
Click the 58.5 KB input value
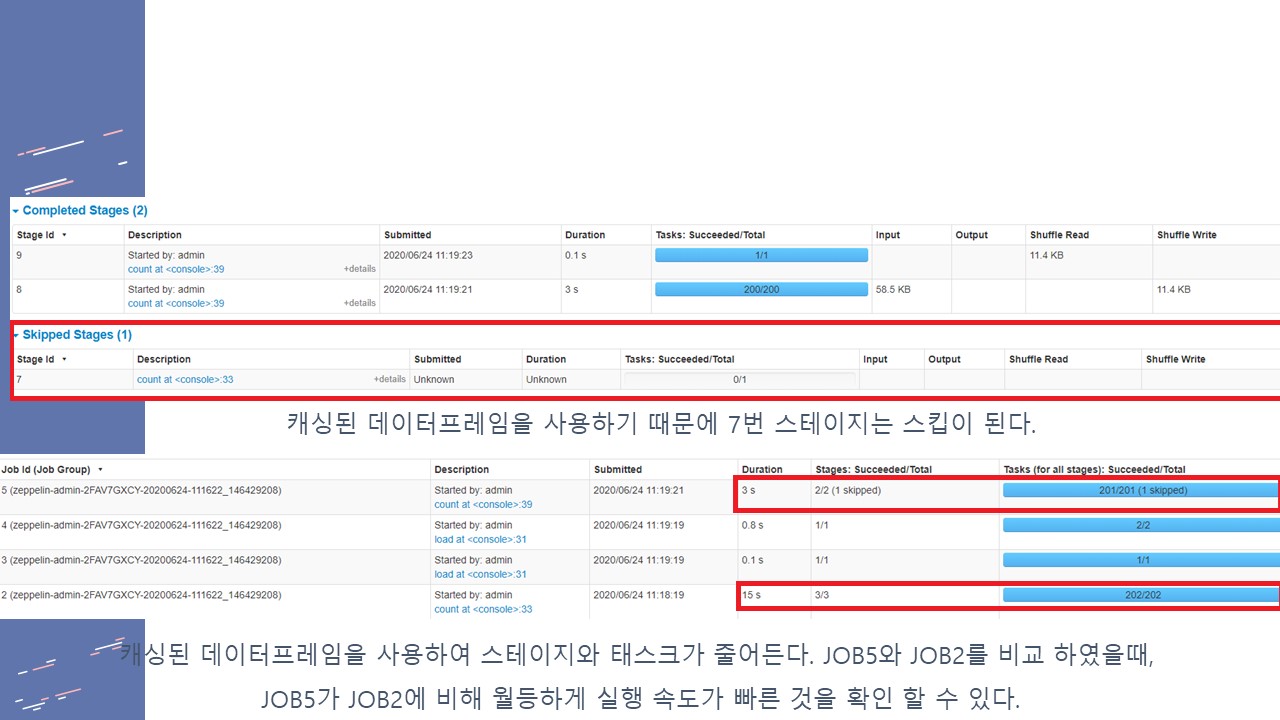click(893, 289)
